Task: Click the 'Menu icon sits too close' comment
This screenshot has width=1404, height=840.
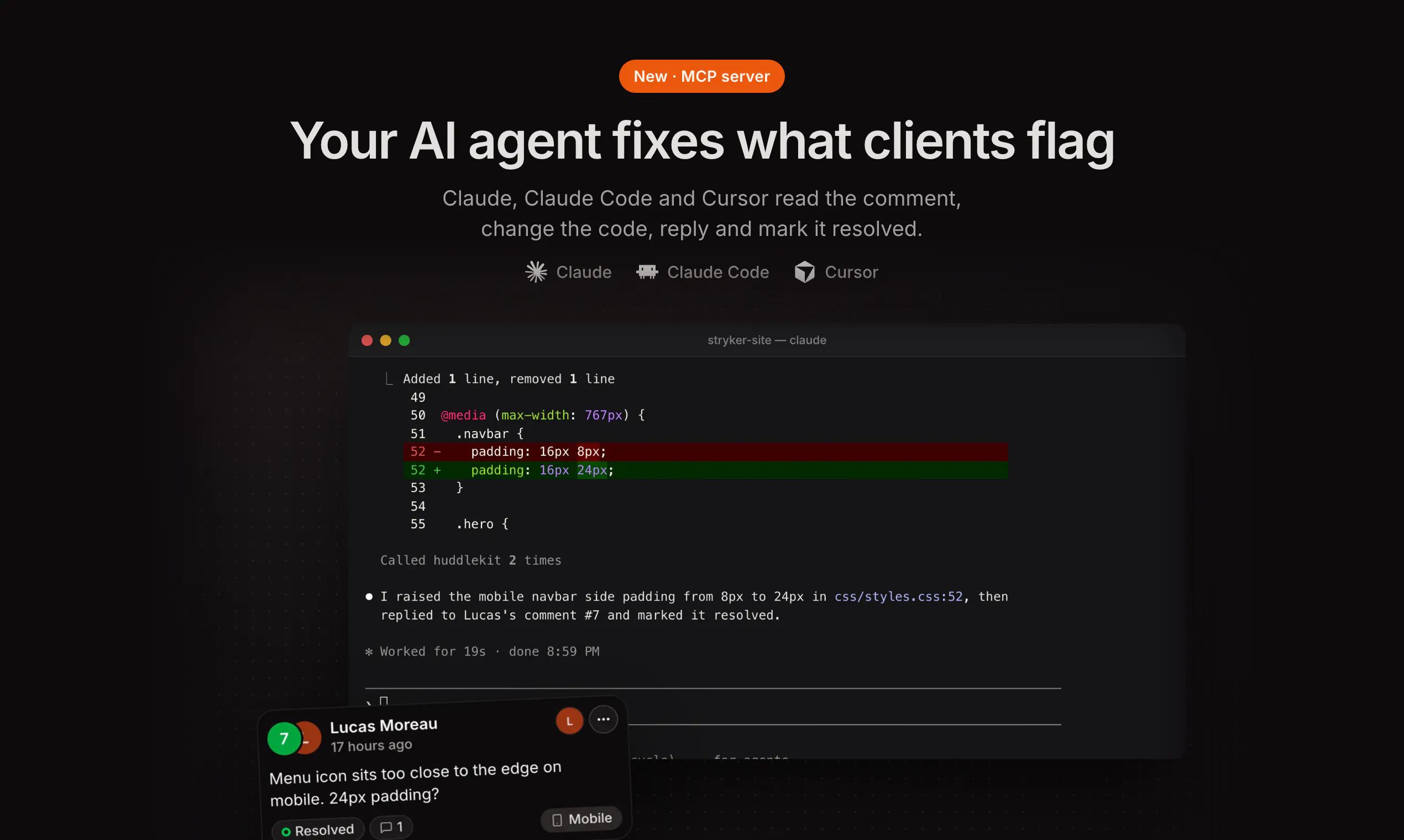Action: (x=415, y=784)
